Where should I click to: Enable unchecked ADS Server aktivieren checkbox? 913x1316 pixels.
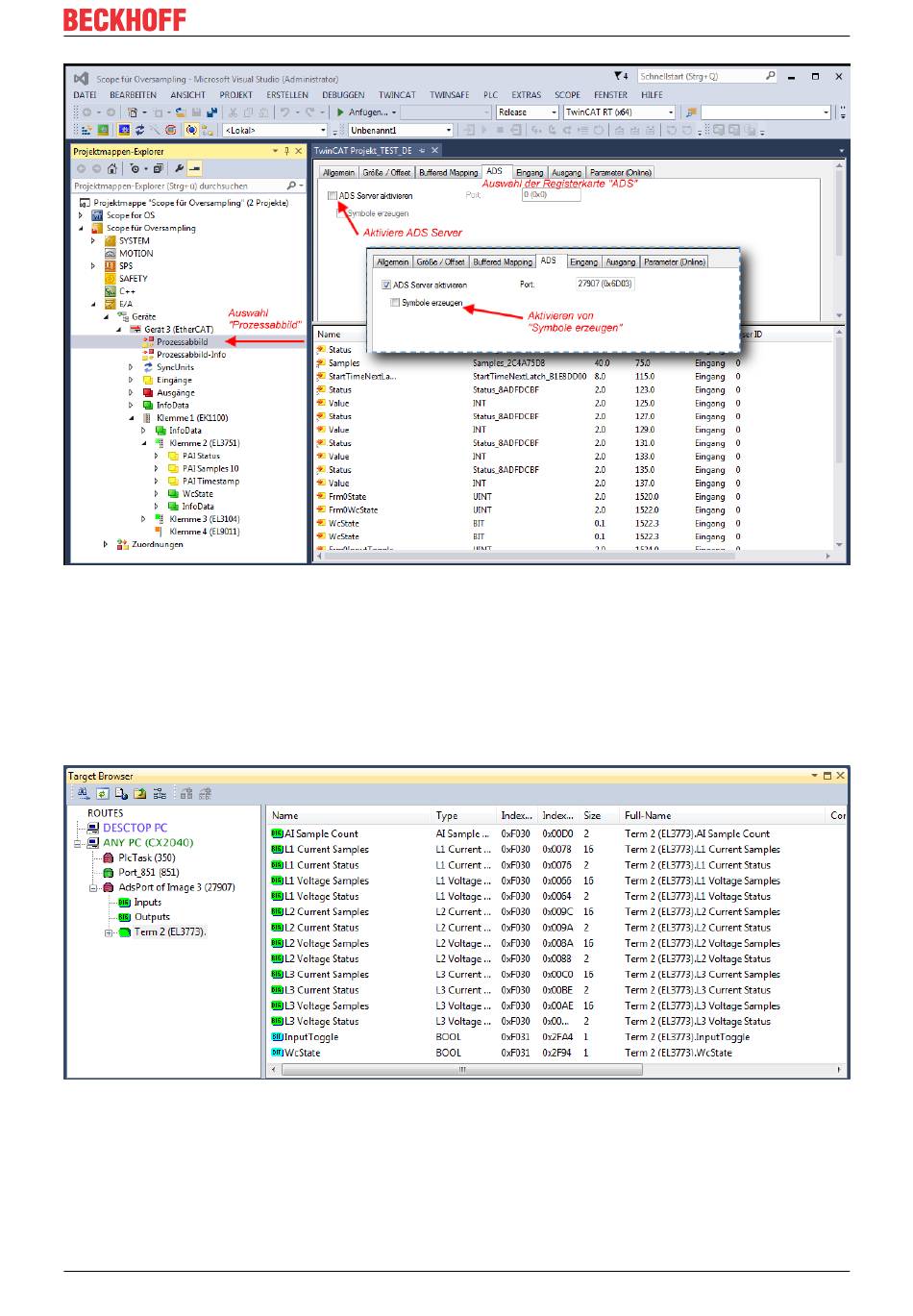[x=333, y=195]
